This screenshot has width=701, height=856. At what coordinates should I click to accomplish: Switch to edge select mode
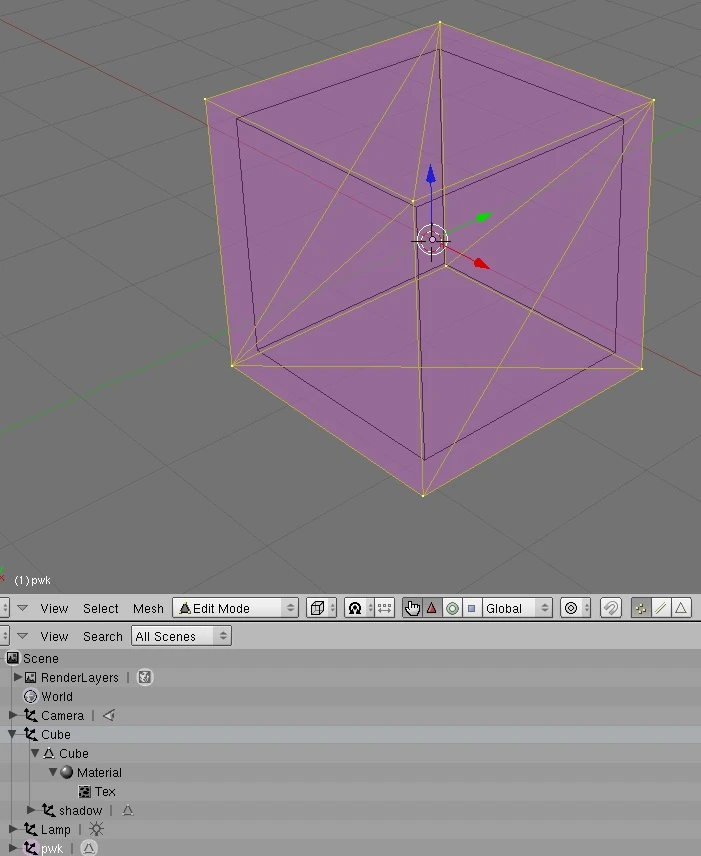[x=661, y=608]
